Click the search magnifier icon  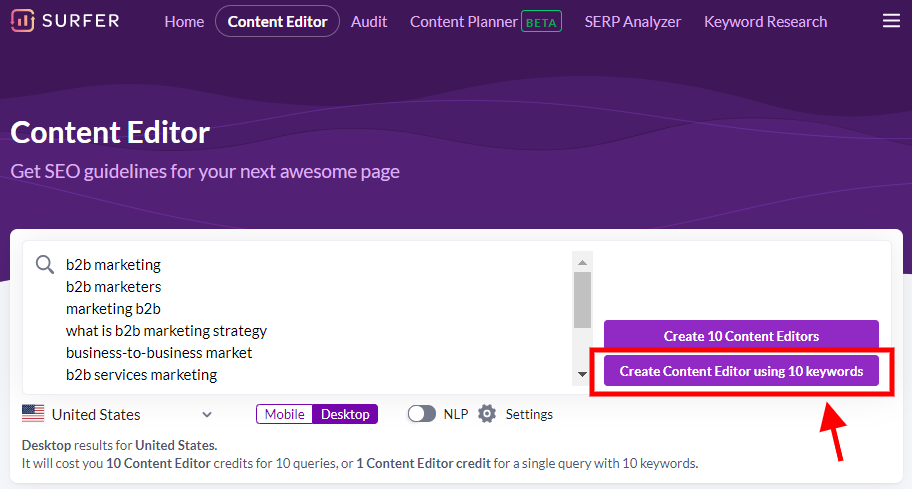pos(45,265)
